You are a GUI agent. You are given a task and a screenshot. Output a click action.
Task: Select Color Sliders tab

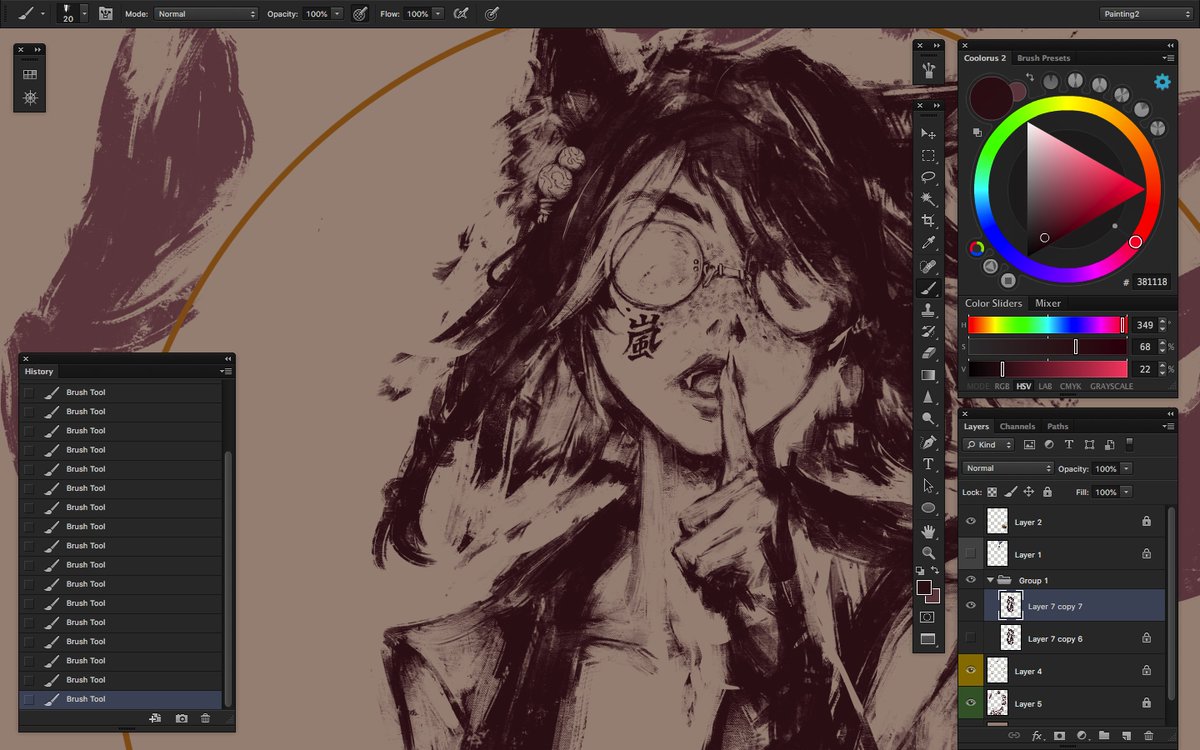[x=994, y=303]
